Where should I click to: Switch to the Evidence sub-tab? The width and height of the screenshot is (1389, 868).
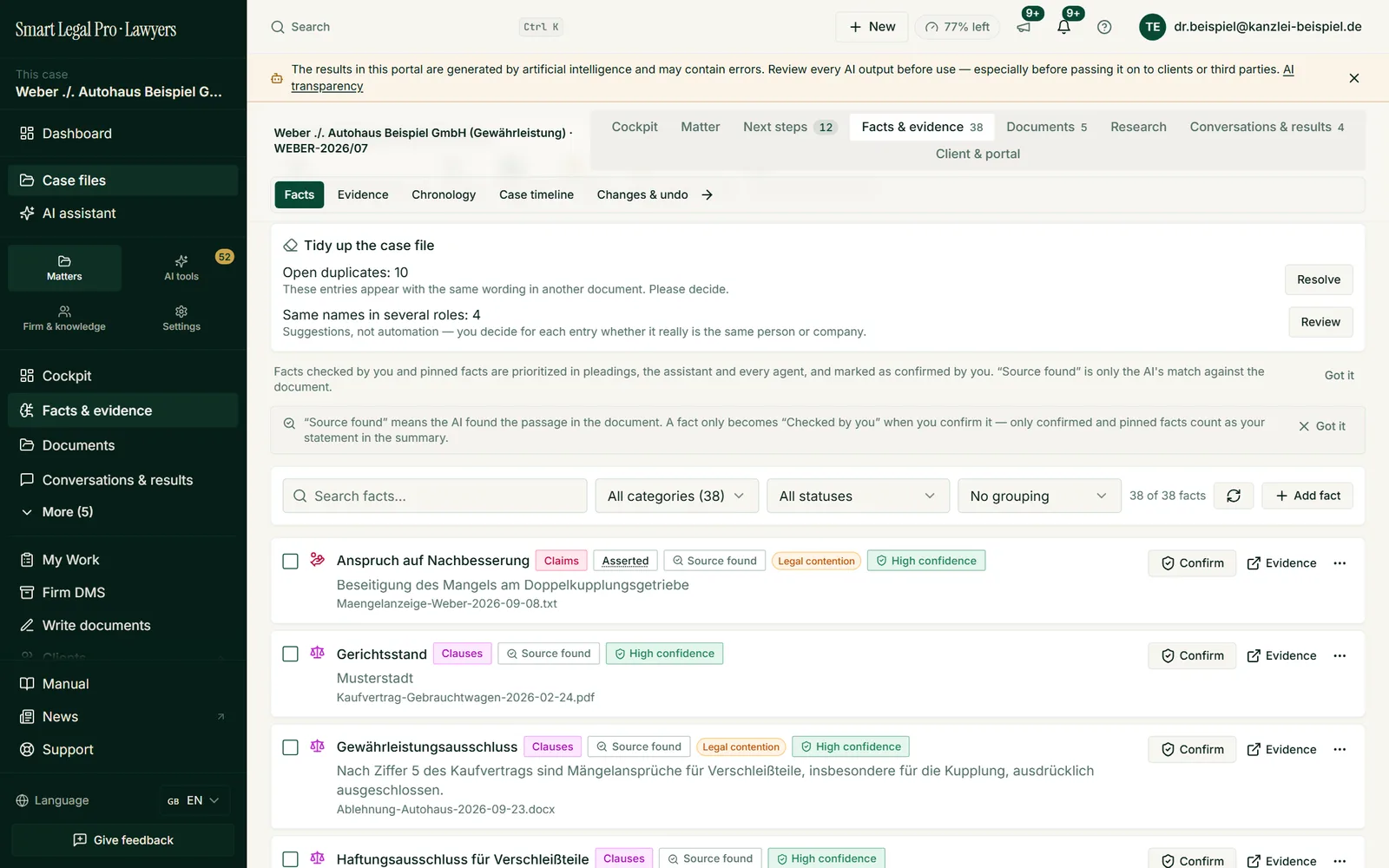click(x=363, y=195)
